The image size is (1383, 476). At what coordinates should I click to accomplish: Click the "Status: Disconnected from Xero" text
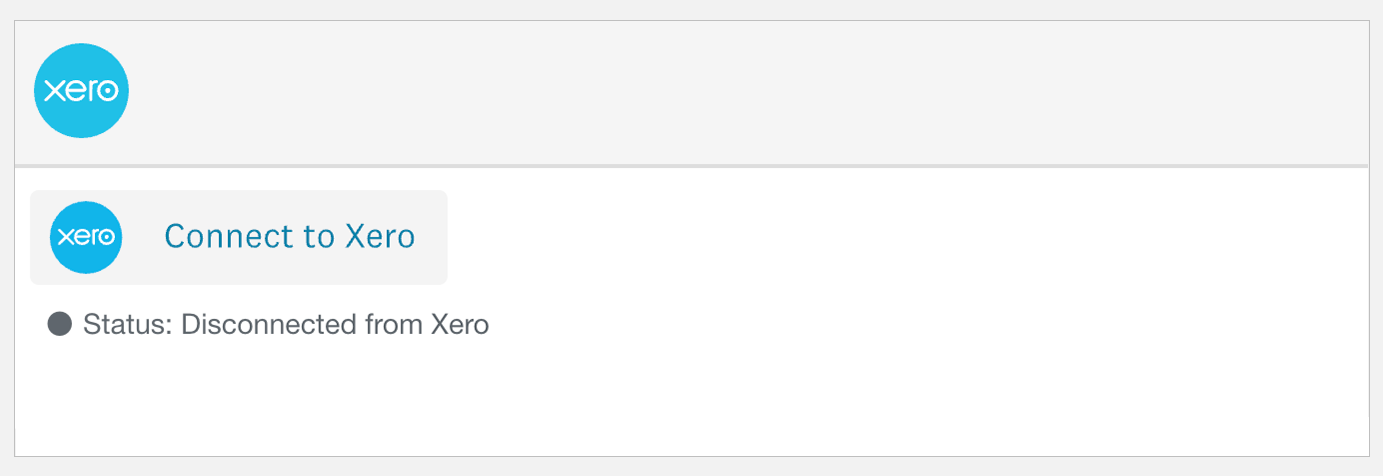[x=286, y=325]
